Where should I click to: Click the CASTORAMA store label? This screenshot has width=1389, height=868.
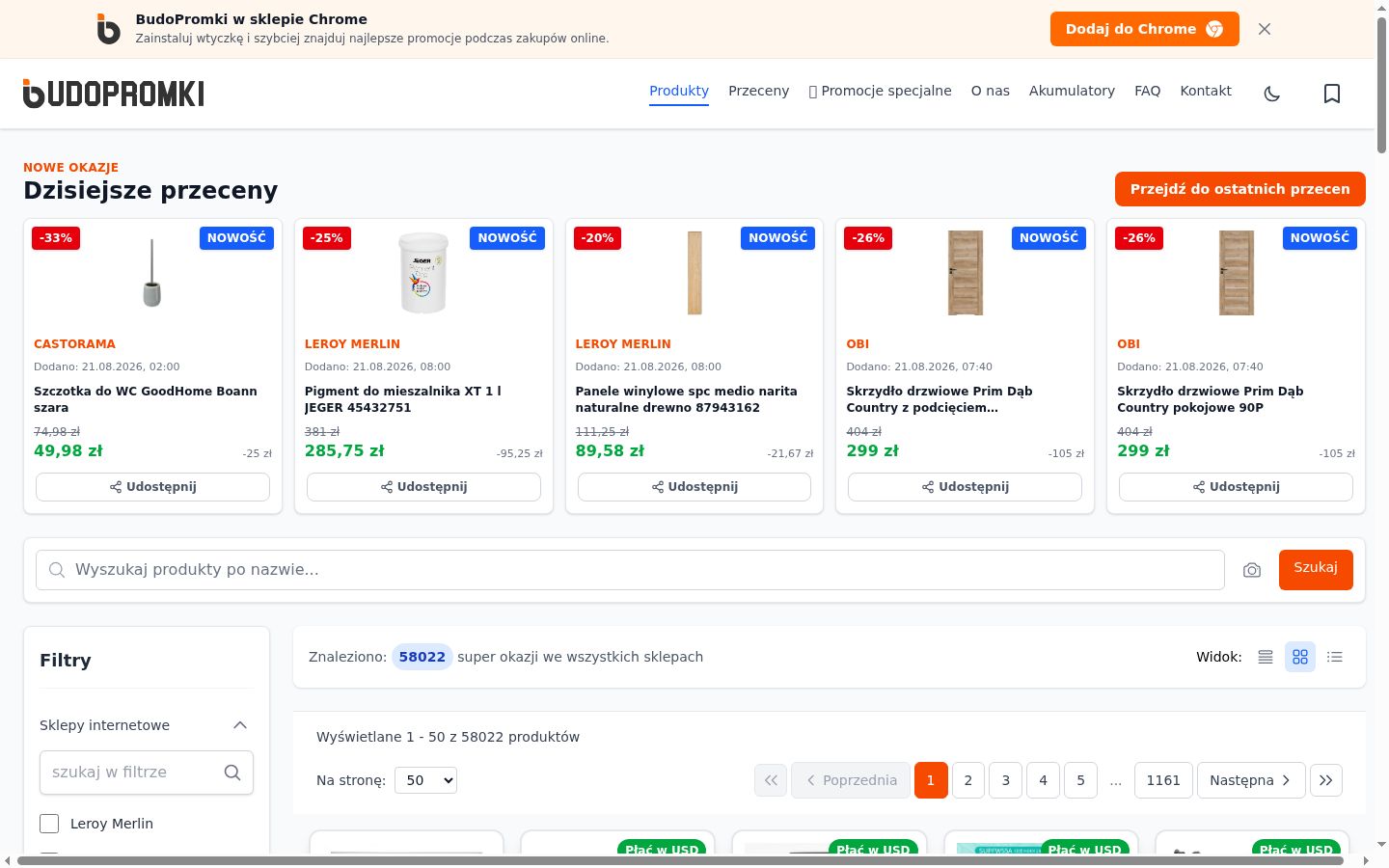point(74,344)
